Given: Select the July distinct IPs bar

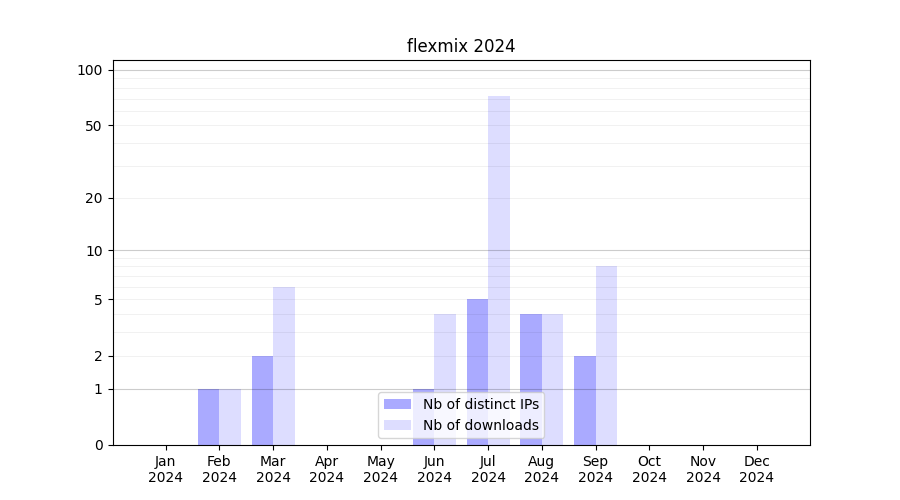Looking at the screenshot, I should coord(477,371).
